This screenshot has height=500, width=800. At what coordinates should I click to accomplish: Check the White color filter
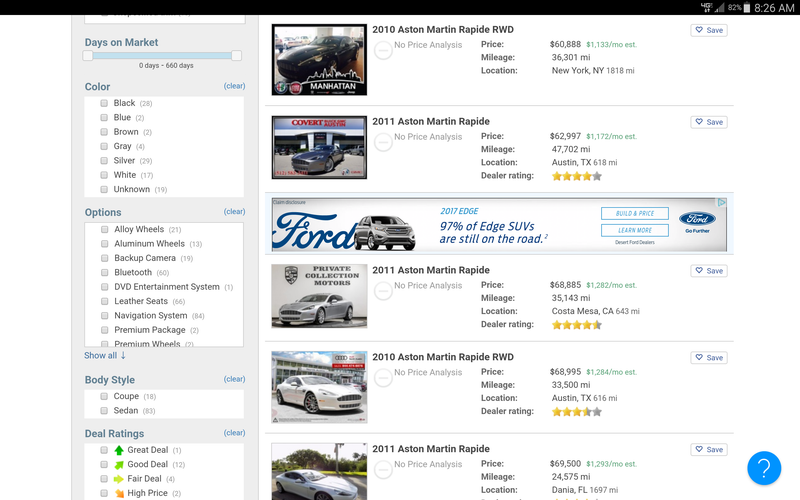pos(104,175)
